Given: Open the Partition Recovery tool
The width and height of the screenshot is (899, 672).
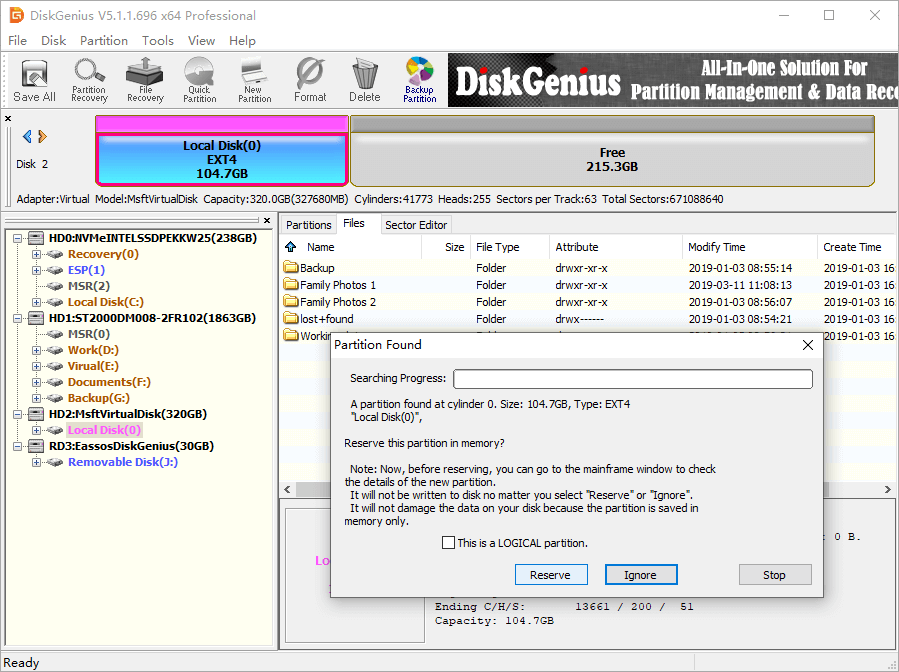Looking at the screenshot, I should pos(89,80).
